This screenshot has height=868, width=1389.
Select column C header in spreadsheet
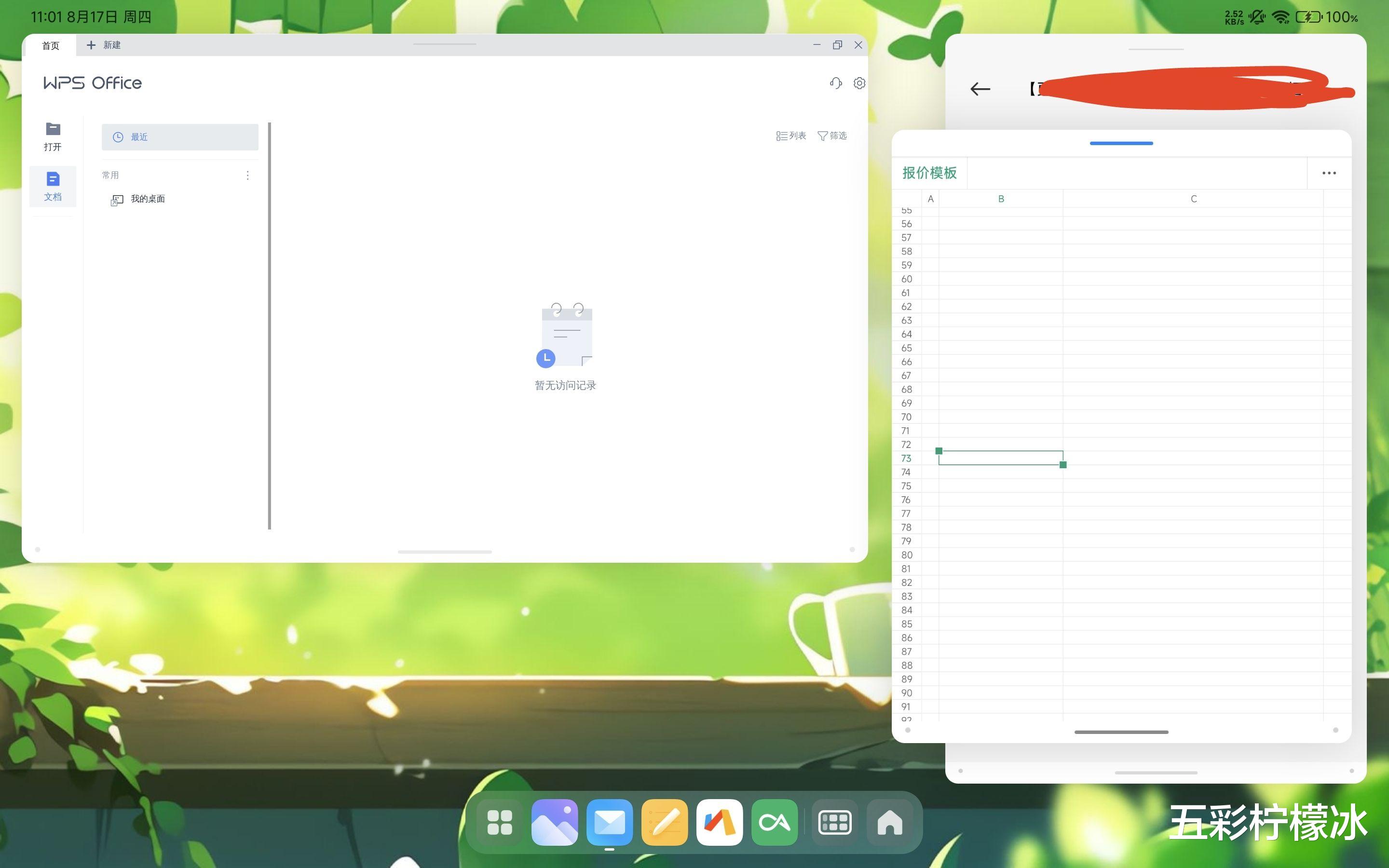tap(1193, 199)
